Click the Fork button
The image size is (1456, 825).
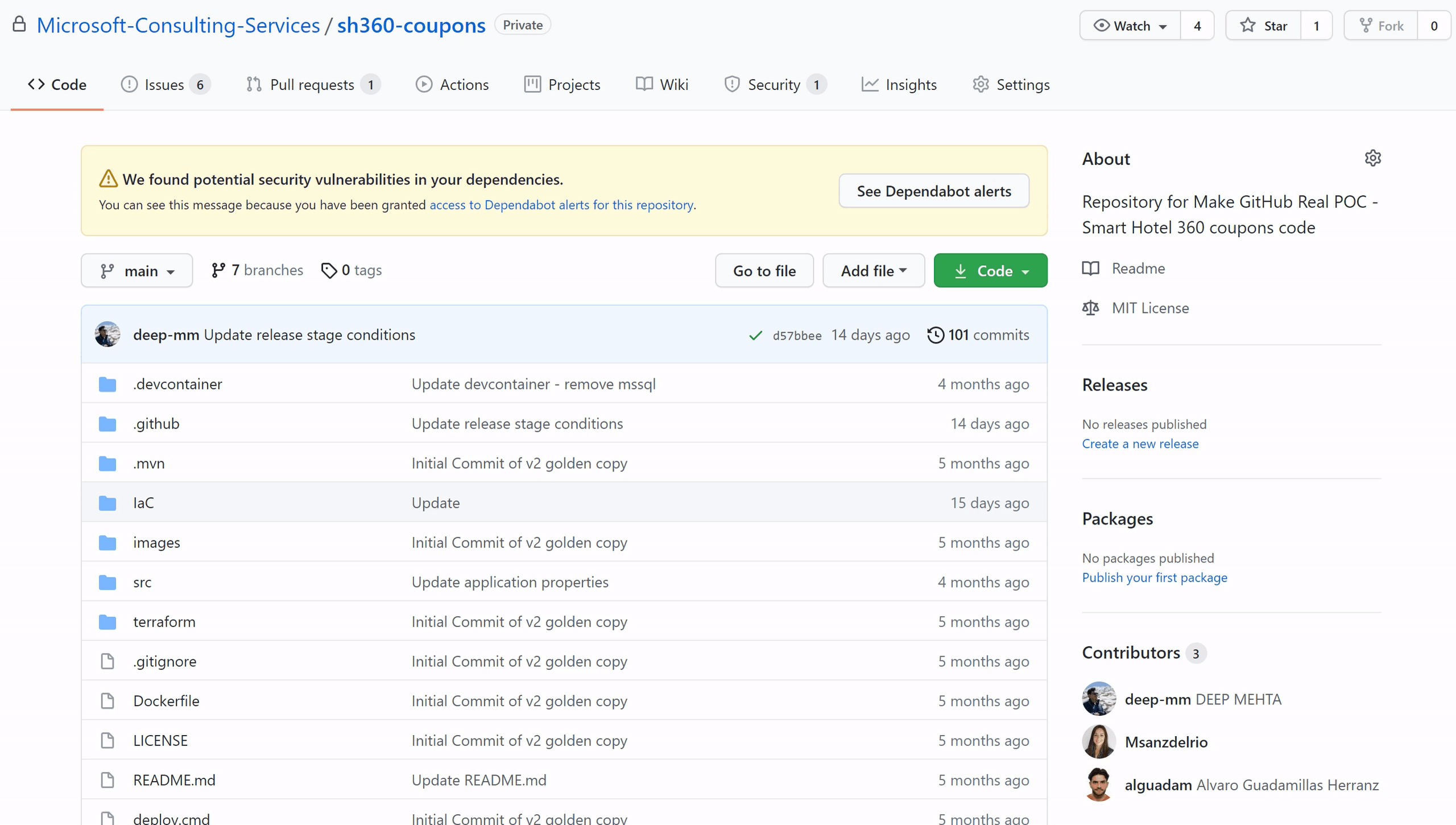point(1381,26)
